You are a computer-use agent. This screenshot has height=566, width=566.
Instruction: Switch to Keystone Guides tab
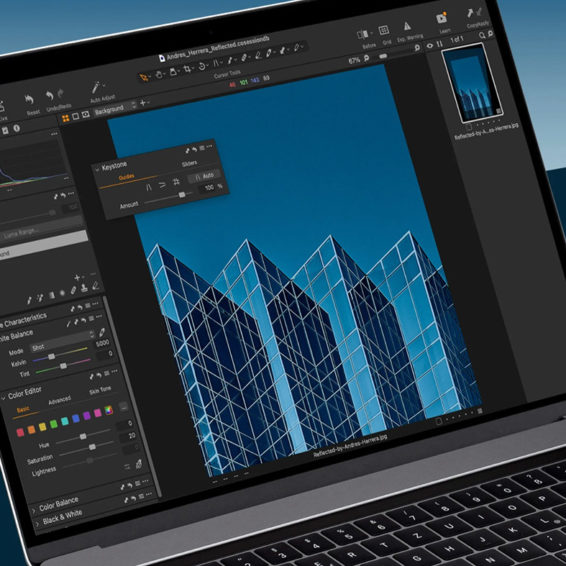[126, 177]
